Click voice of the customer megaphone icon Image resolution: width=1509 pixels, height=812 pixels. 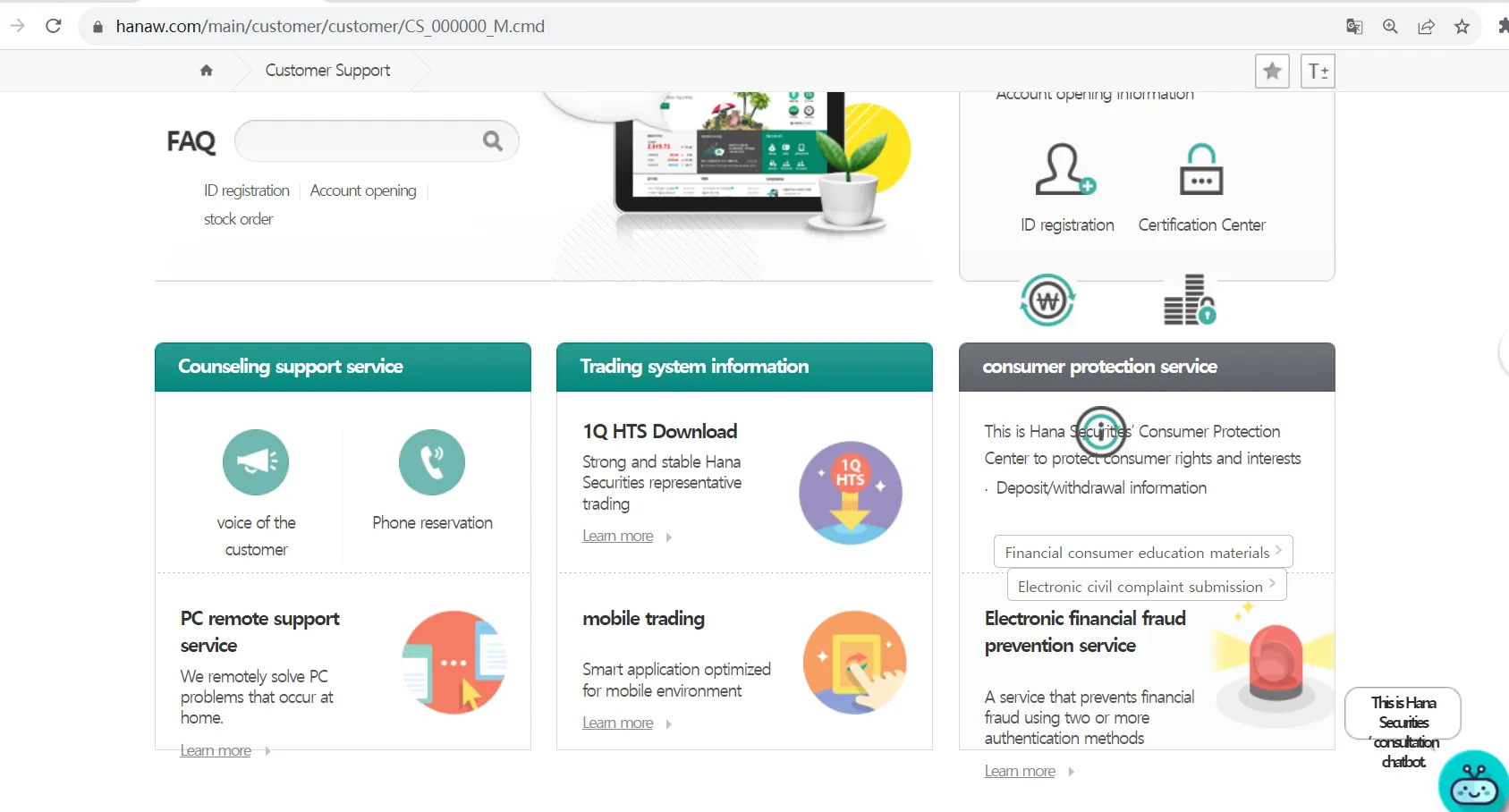[256, 462]
